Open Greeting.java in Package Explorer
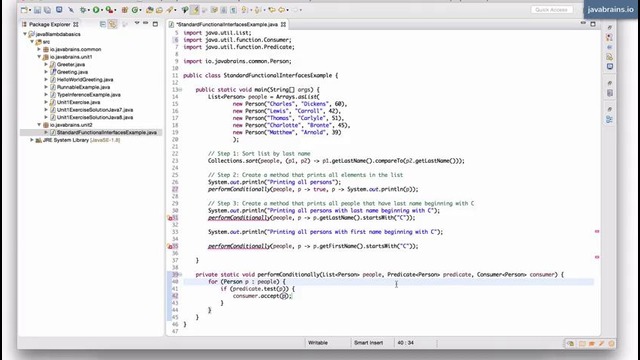The image size is (640, 360). coord(72,72)
